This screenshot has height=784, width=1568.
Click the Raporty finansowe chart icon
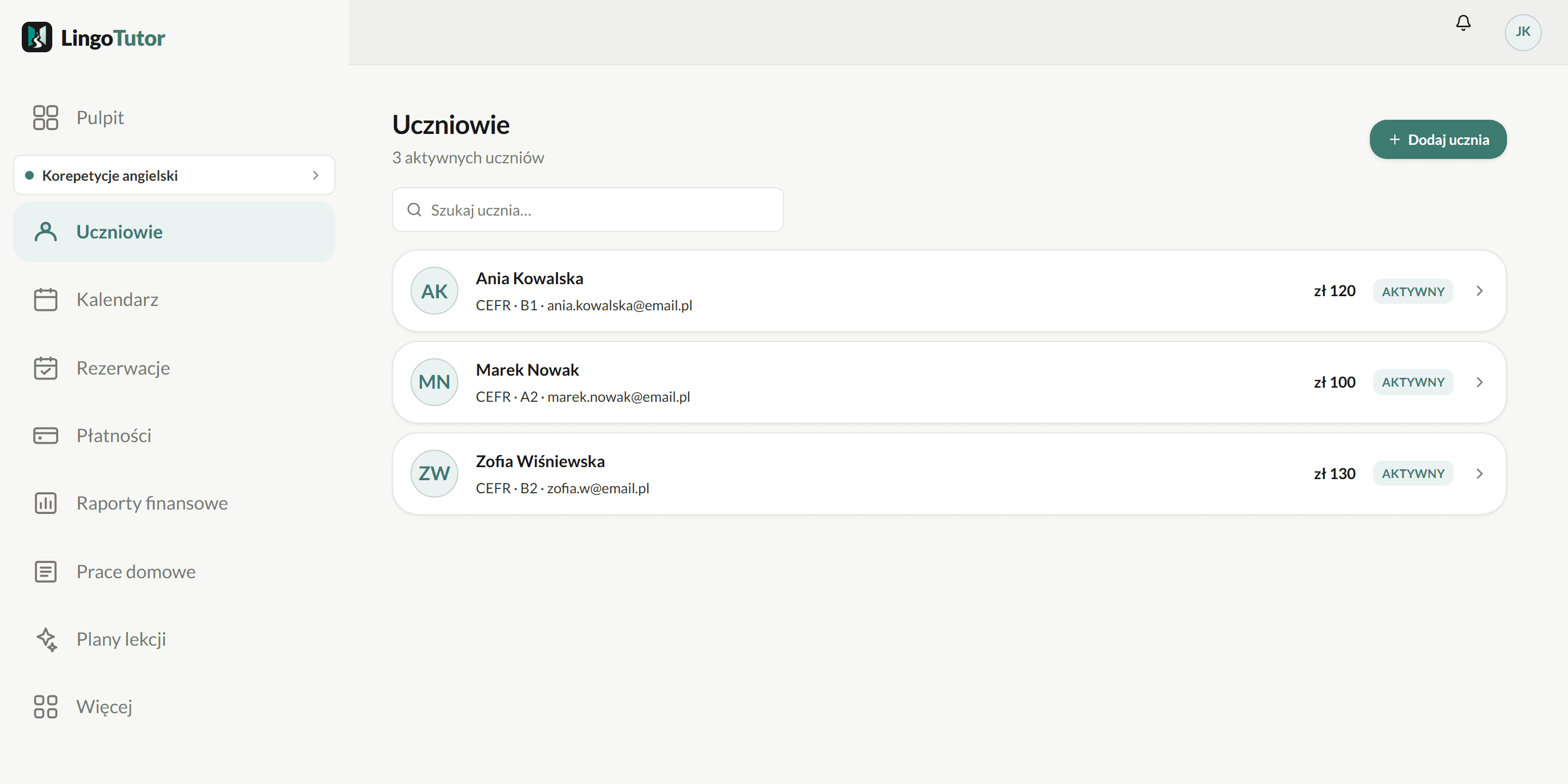click(x=46, y=504)
